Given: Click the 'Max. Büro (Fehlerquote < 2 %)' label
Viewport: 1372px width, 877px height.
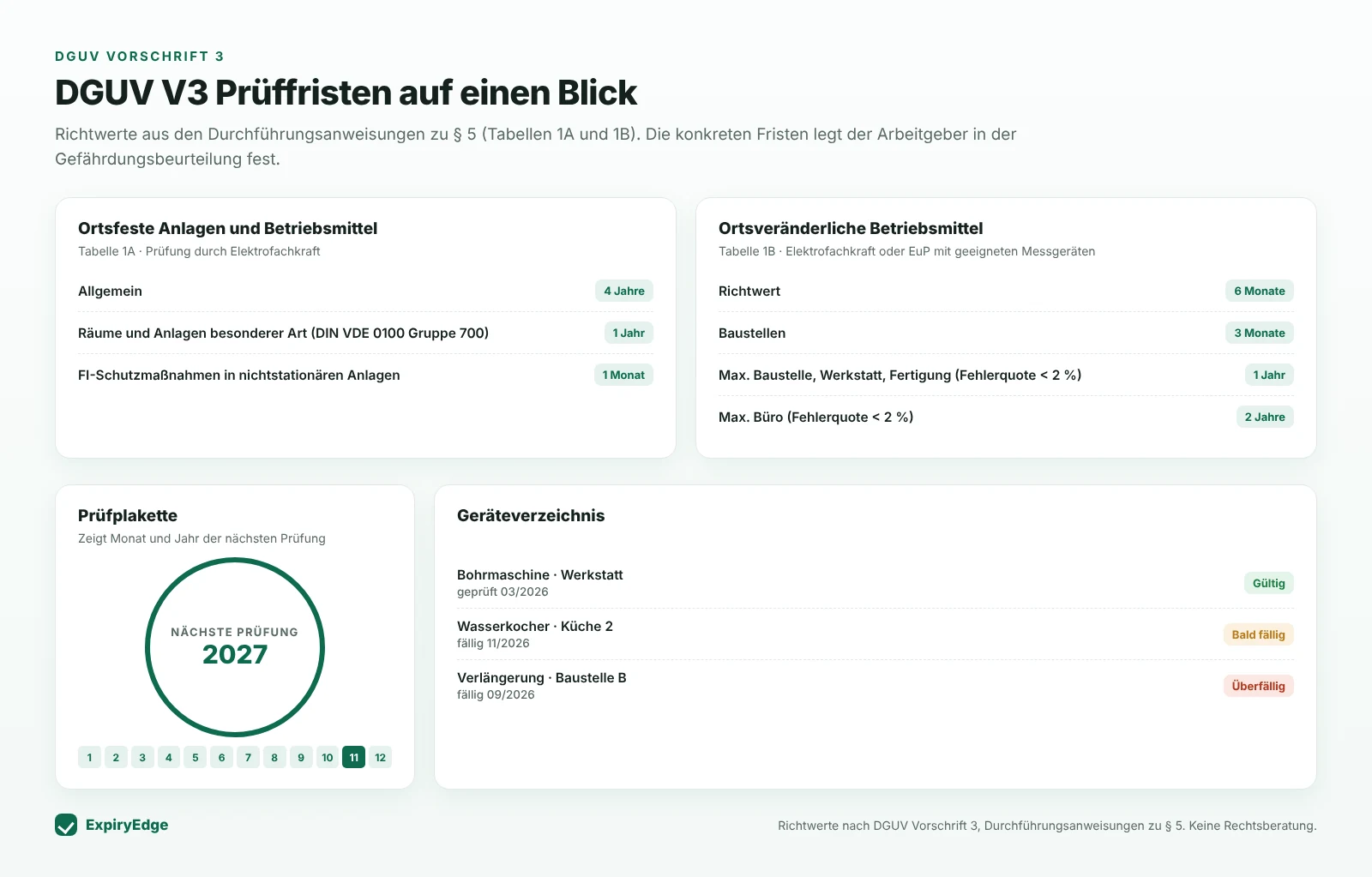Looking at the screenshot, I should [815, 417].
